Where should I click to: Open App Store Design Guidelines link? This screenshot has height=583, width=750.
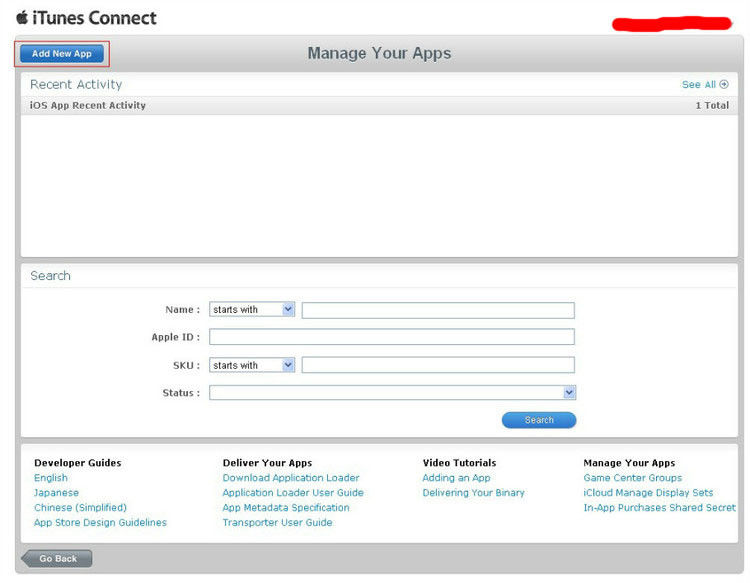pyautogui.click(x=100, y=522)
